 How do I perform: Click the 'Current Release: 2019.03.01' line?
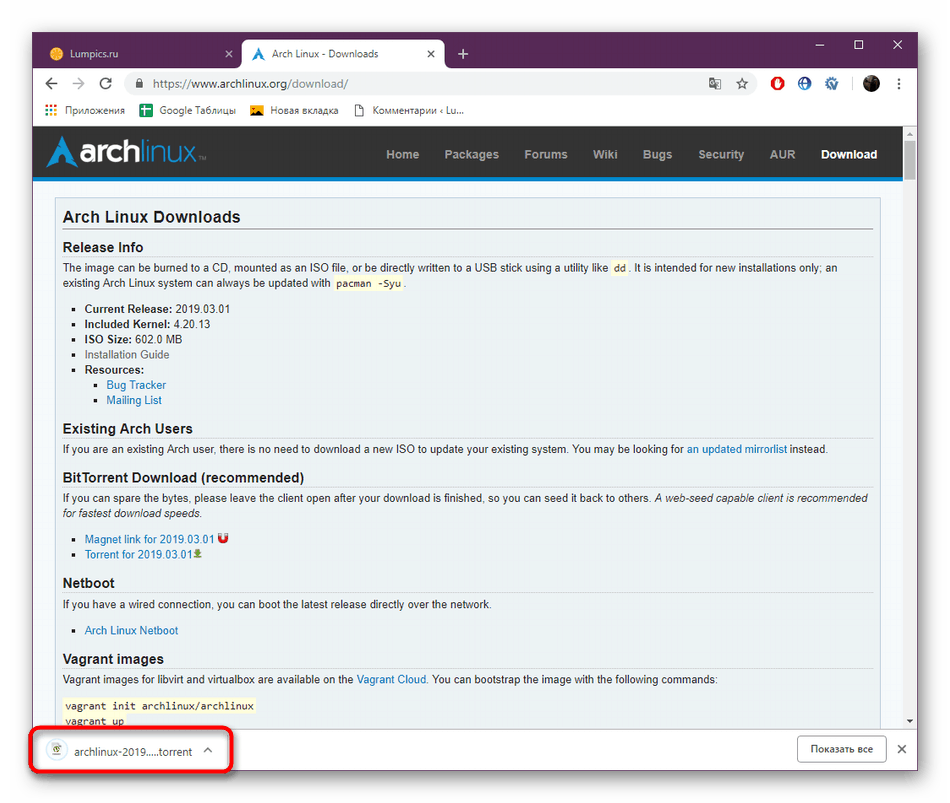tap(158, 309)
